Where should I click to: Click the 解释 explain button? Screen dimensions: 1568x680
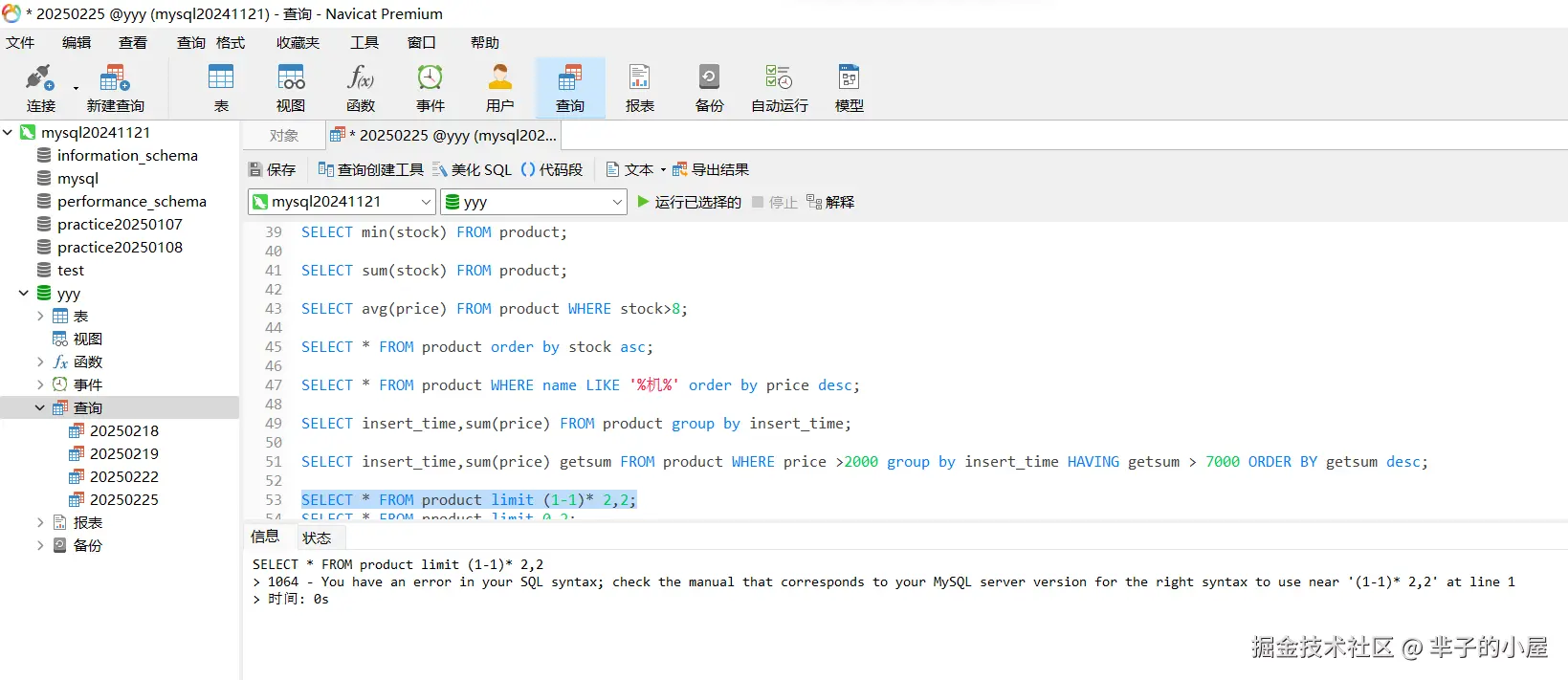pos(830,202)
